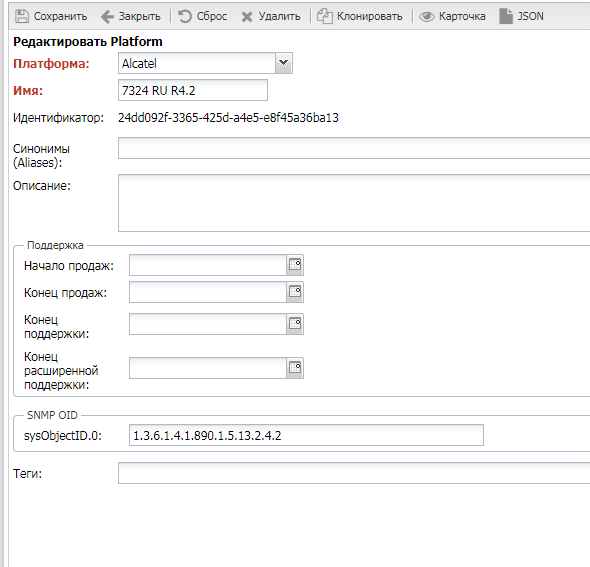Click the sysObjectID.0 OID input field
Screen dimensions: 590x567
[306, 435]
